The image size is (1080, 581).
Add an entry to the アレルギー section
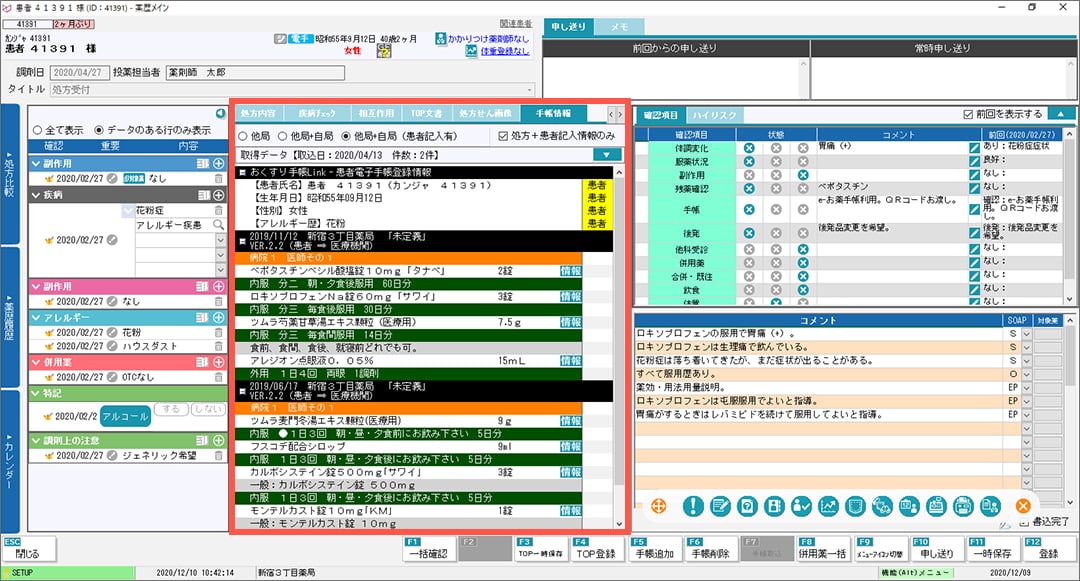click(x=218, y=317)
